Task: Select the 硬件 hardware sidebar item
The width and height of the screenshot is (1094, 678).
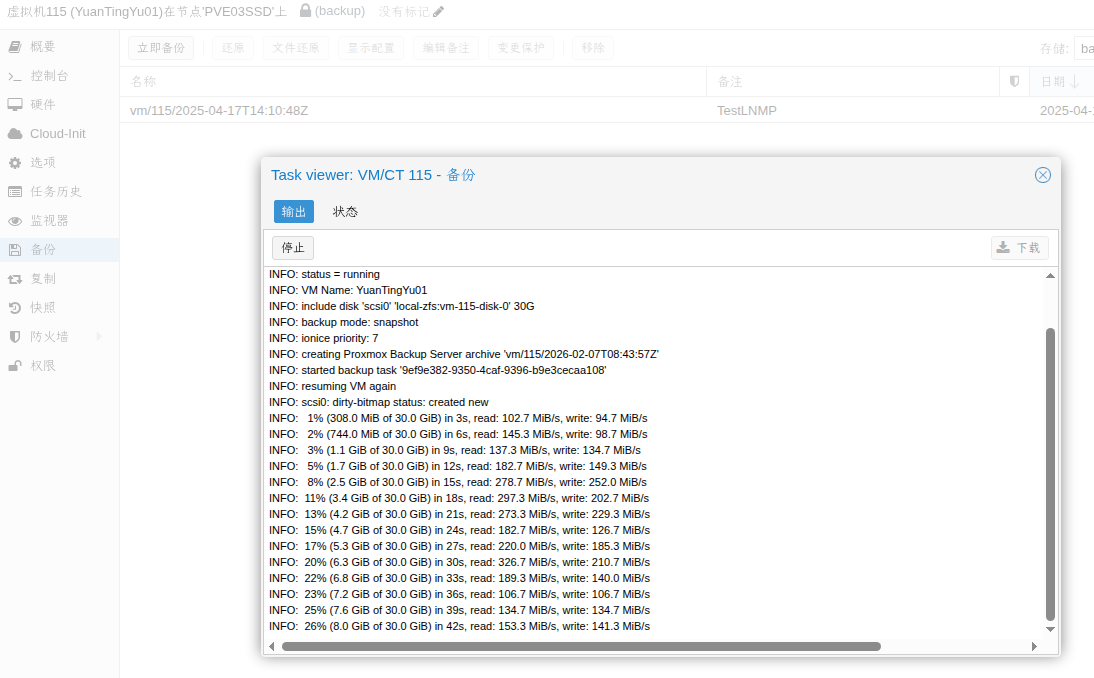Action: pos(42,105)
